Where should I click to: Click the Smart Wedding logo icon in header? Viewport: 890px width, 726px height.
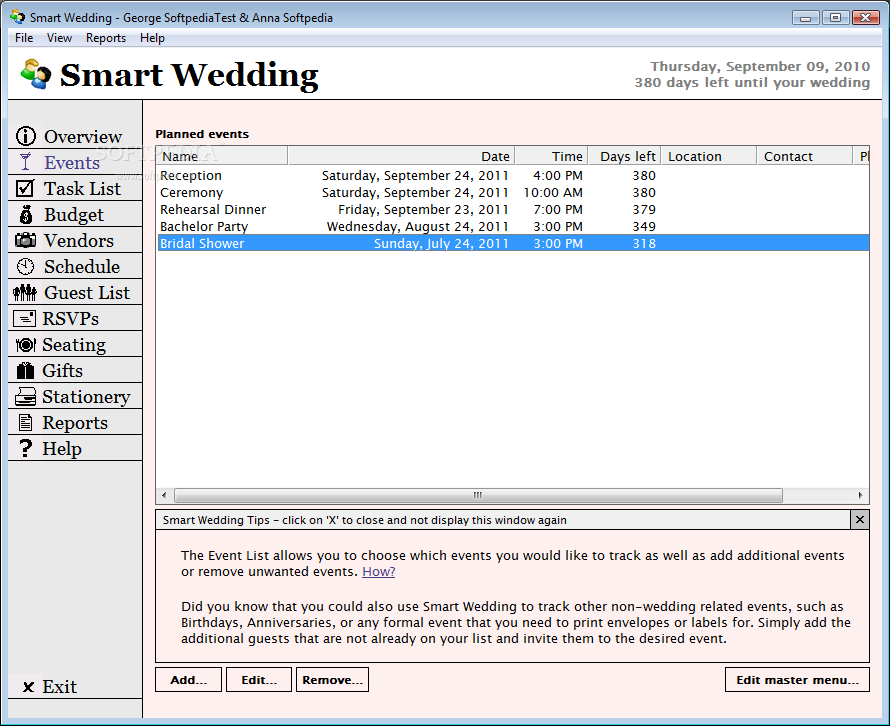coord(35,74)
